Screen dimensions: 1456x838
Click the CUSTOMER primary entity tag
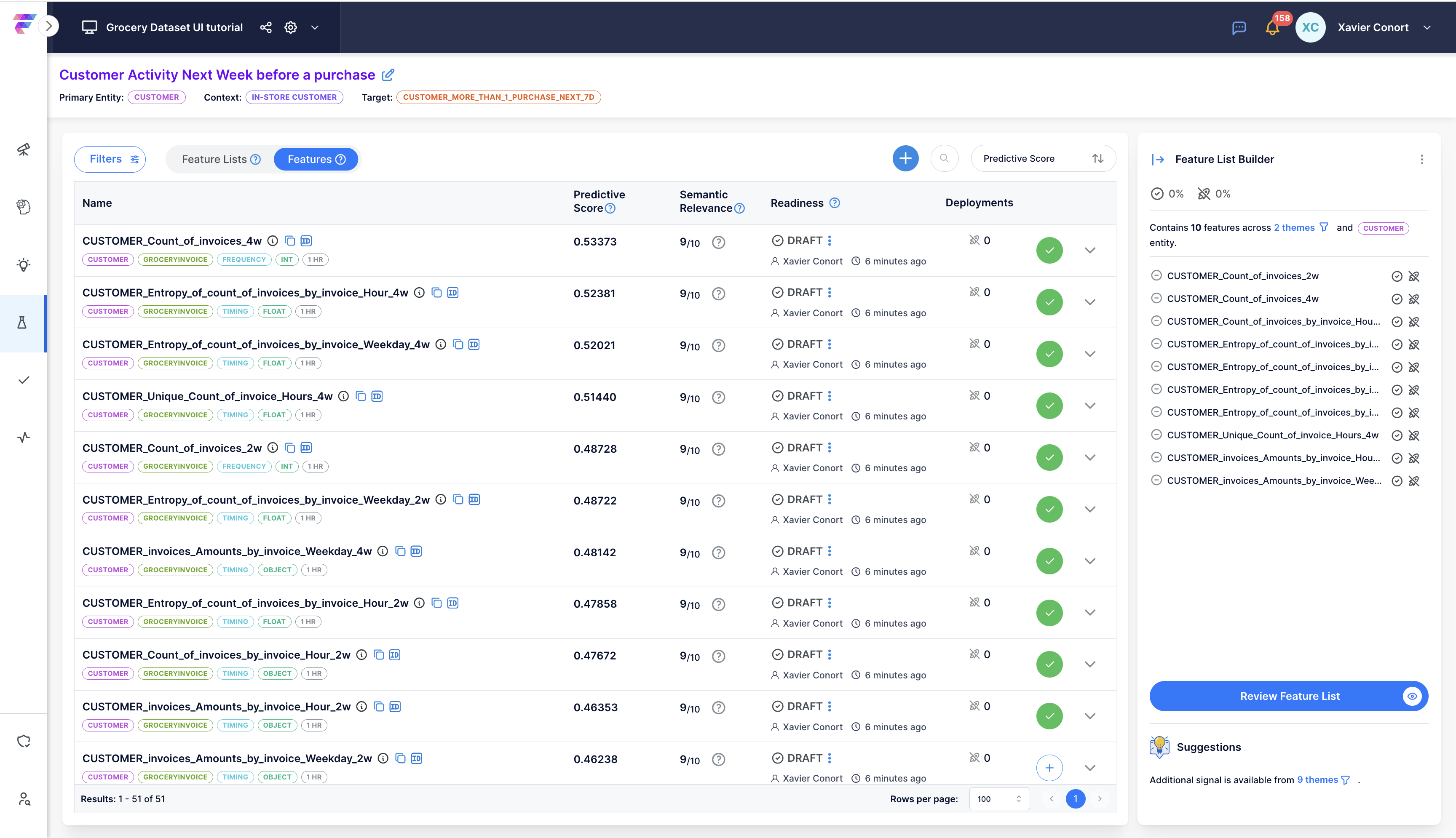(156, 97)
